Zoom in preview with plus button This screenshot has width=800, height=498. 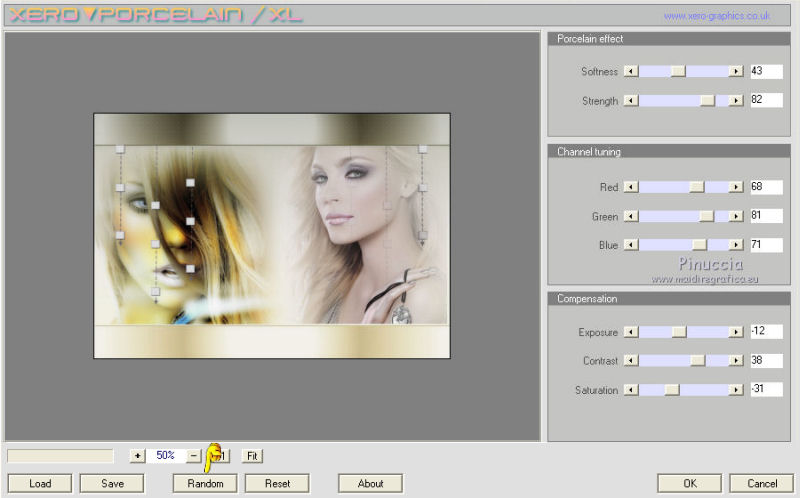click(x=137, y=456)
